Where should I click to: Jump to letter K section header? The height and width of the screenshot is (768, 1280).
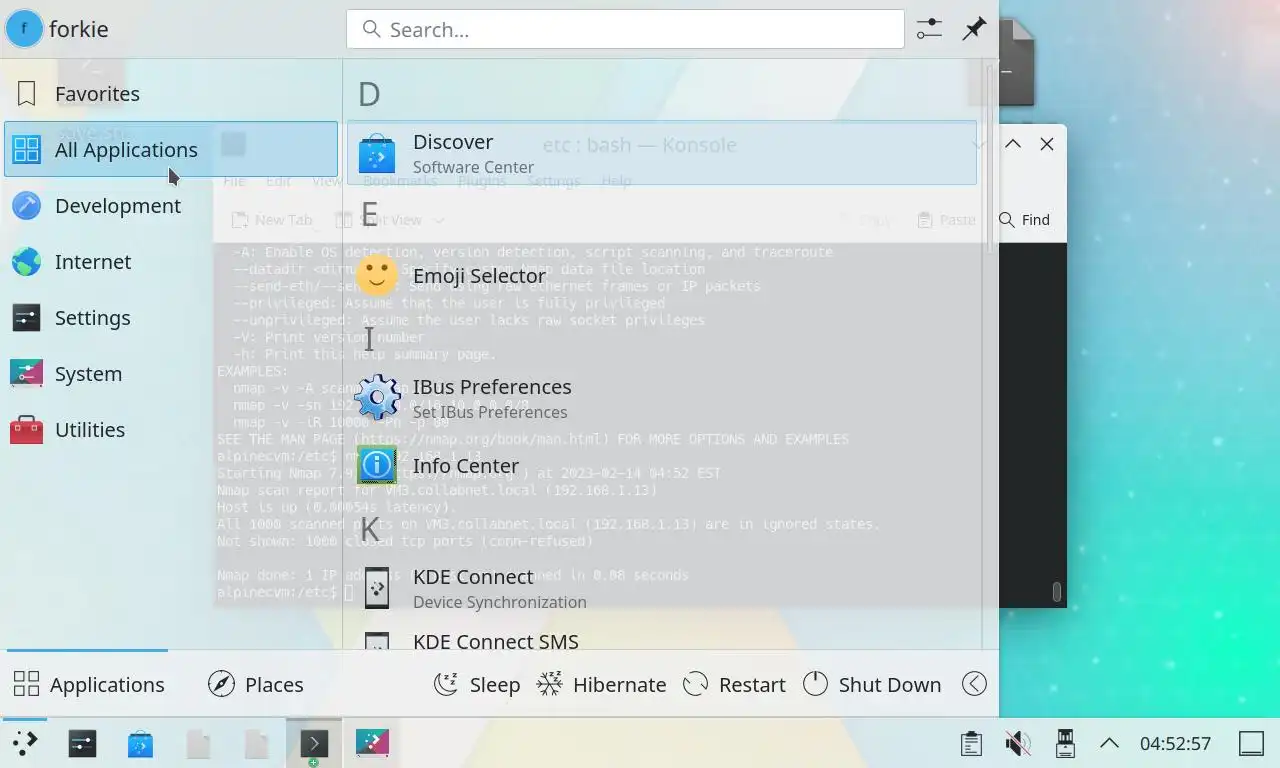coord(369,528)
